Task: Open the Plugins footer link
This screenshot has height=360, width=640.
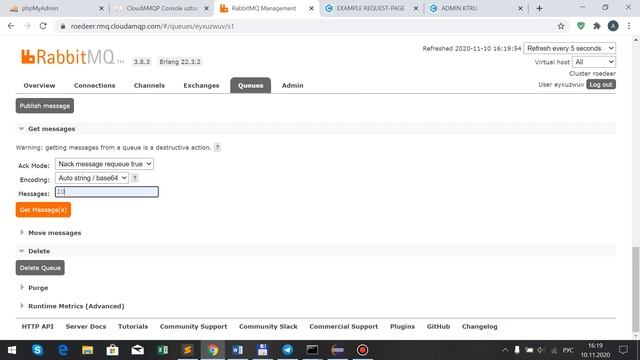Action: click(x=402, y=327)
